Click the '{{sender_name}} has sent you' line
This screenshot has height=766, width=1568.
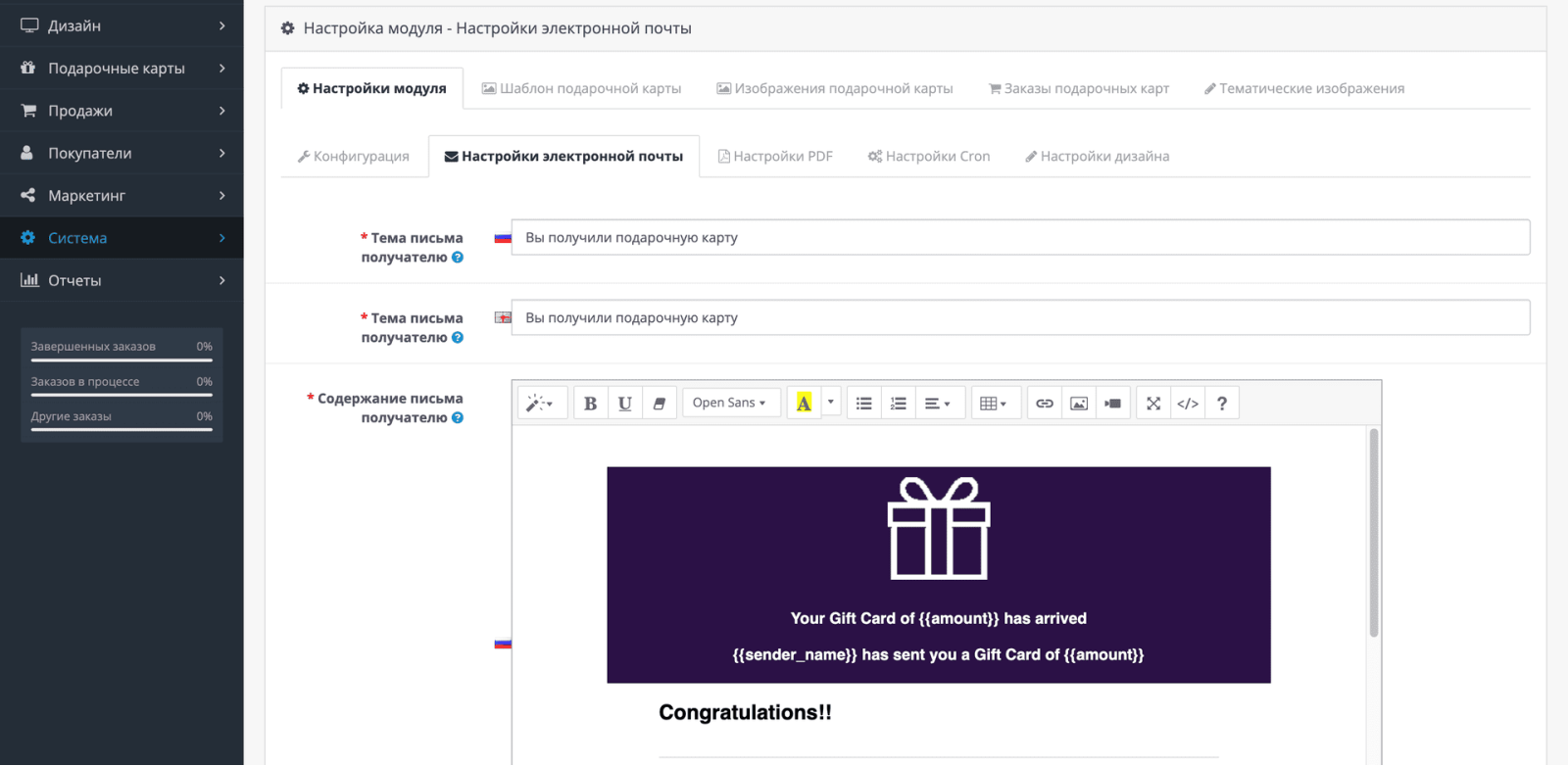tap(939, 654)
